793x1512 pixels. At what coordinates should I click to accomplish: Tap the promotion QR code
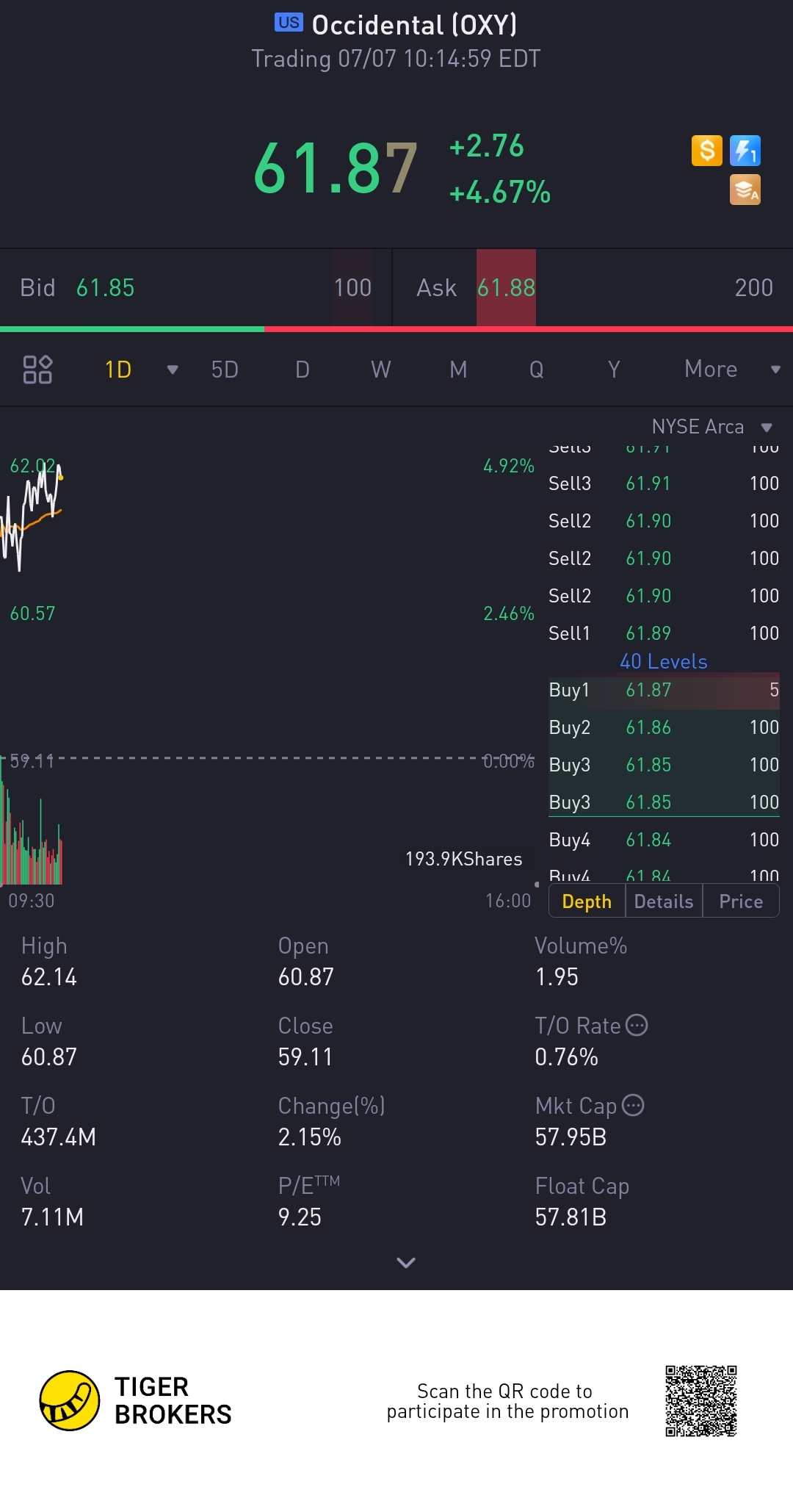click(700, 1400)
